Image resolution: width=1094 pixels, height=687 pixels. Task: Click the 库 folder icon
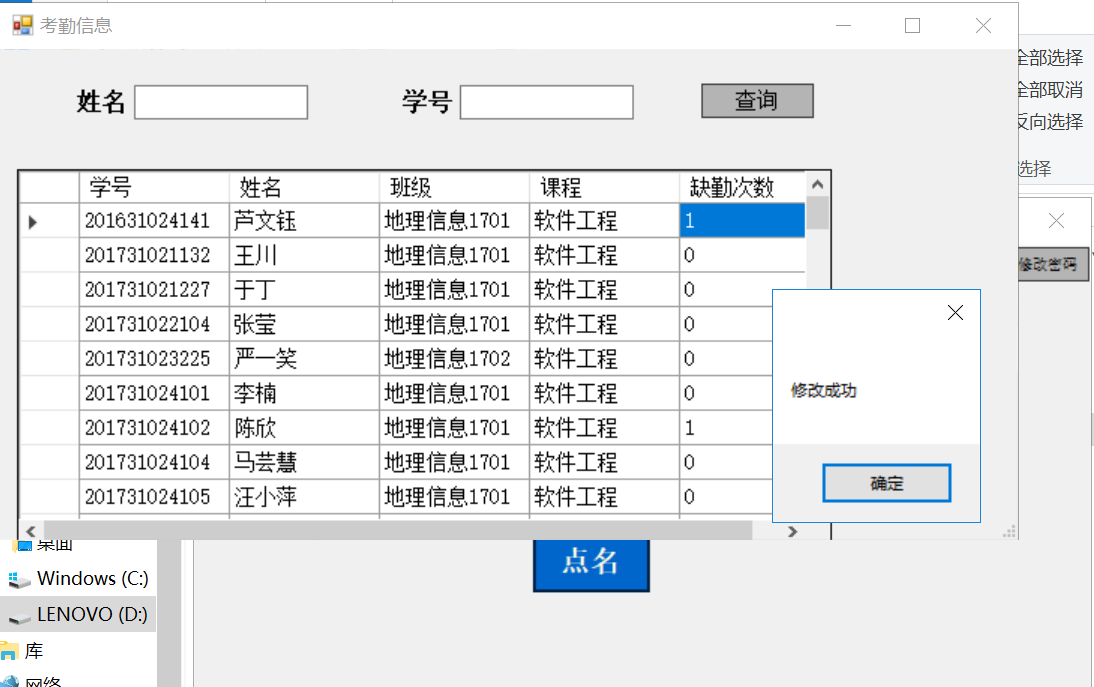(8, 652)
